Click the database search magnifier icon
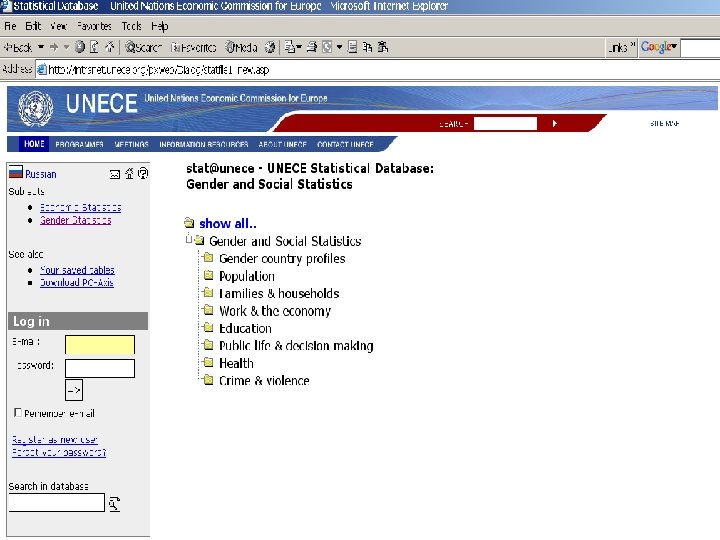720x540 pixels. point(114,504)
